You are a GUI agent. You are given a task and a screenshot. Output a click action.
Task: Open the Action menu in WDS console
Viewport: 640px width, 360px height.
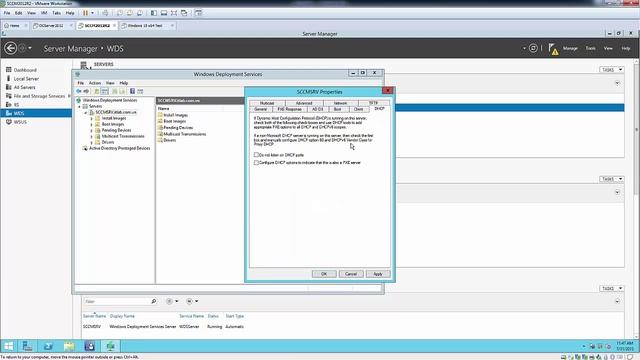coord(95,83)
